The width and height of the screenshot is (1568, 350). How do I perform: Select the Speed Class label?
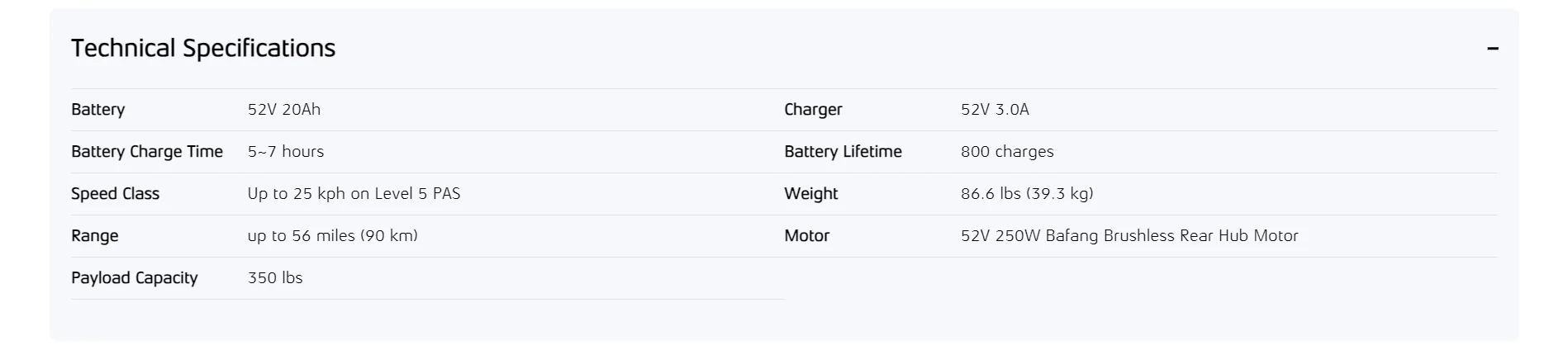pyautogui.click(x=115, y=194)
